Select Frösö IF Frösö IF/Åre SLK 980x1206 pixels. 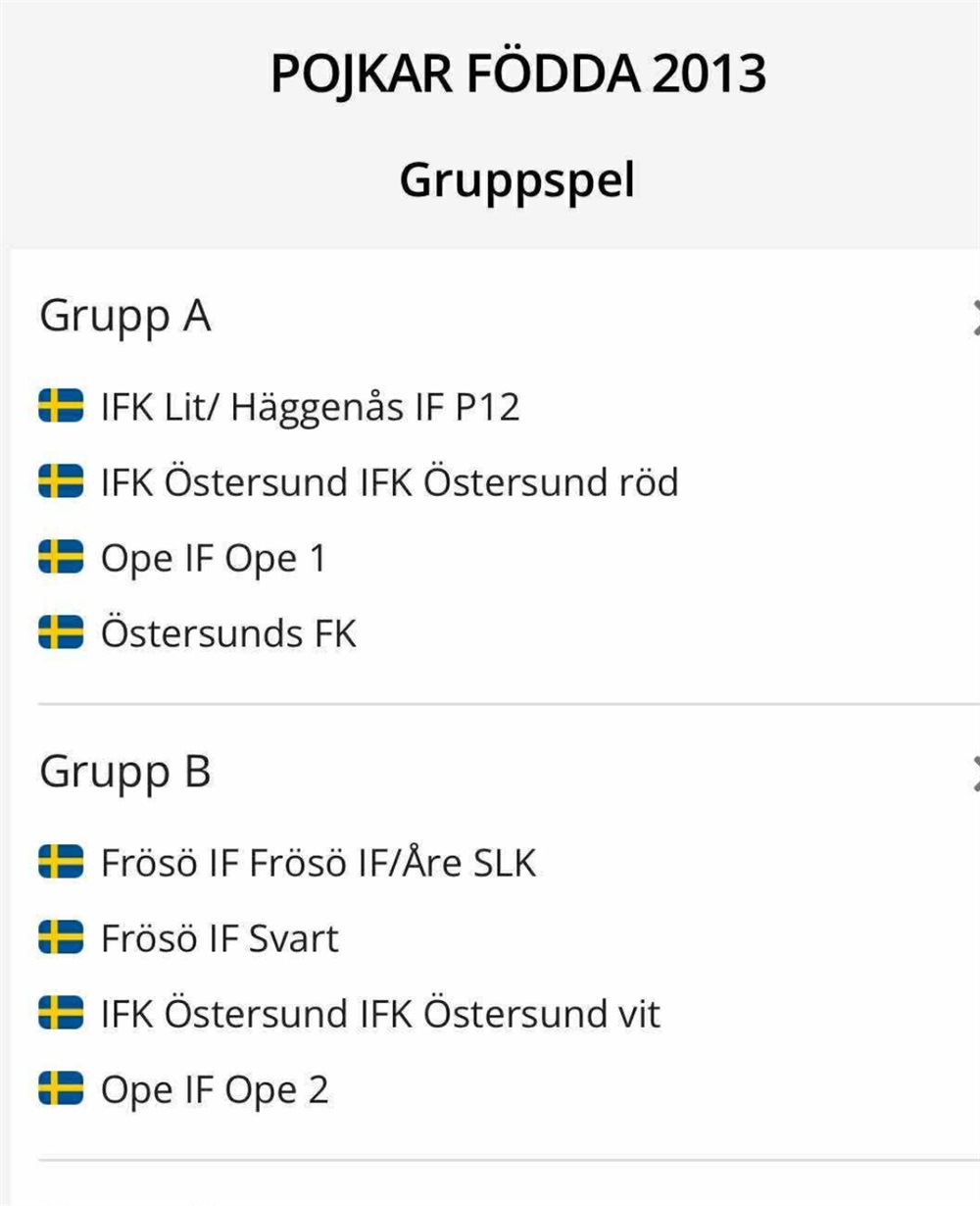pyautogui.click(x=318, y=863)
